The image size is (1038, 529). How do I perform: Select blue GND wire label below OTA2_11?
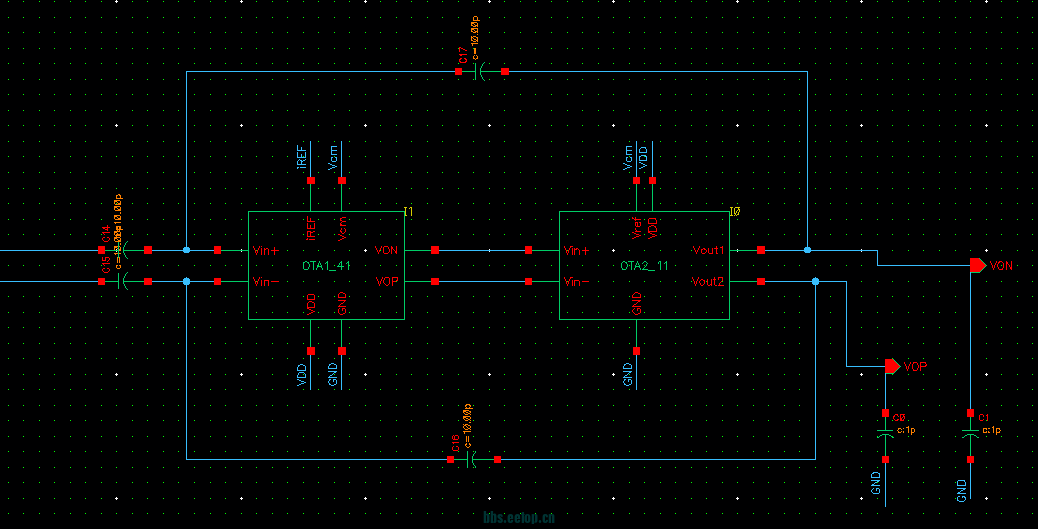[628, 375]
